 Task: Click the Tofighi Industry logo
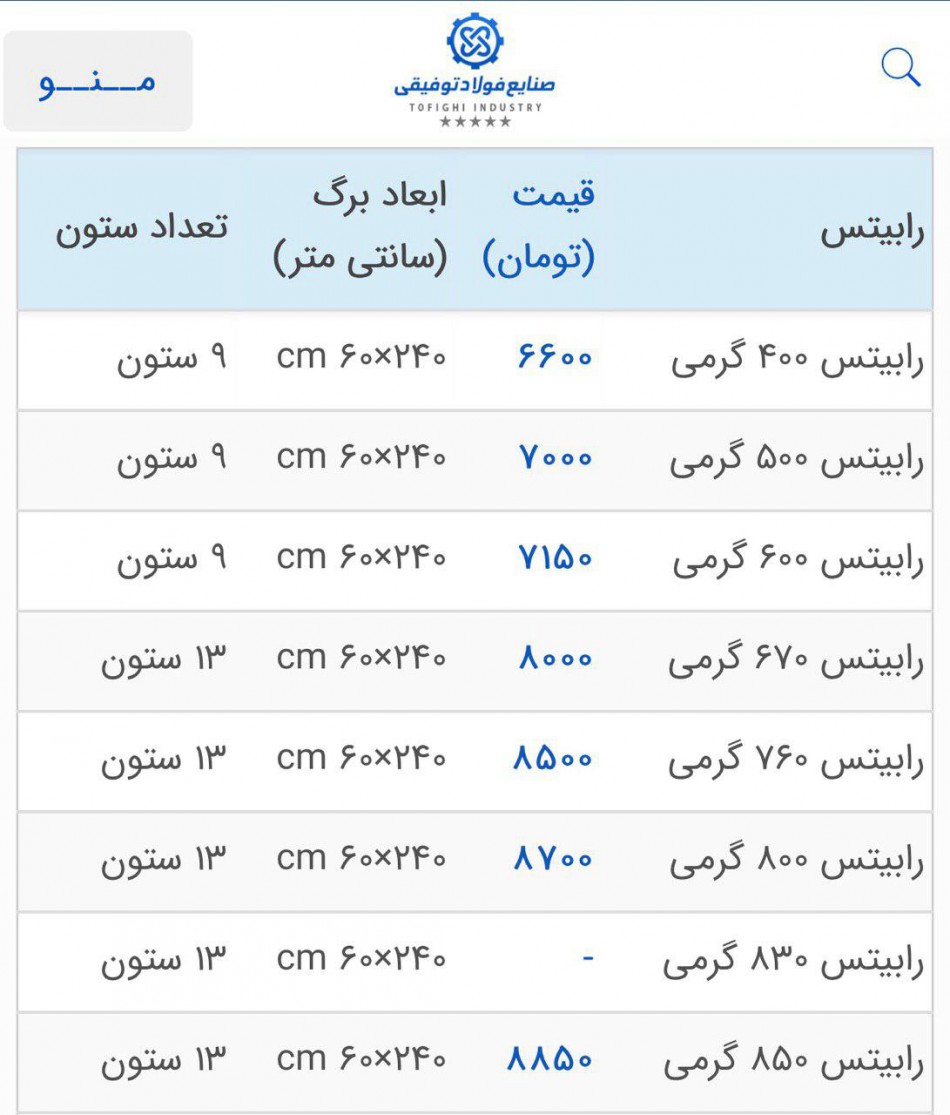(x=475, y=70)
